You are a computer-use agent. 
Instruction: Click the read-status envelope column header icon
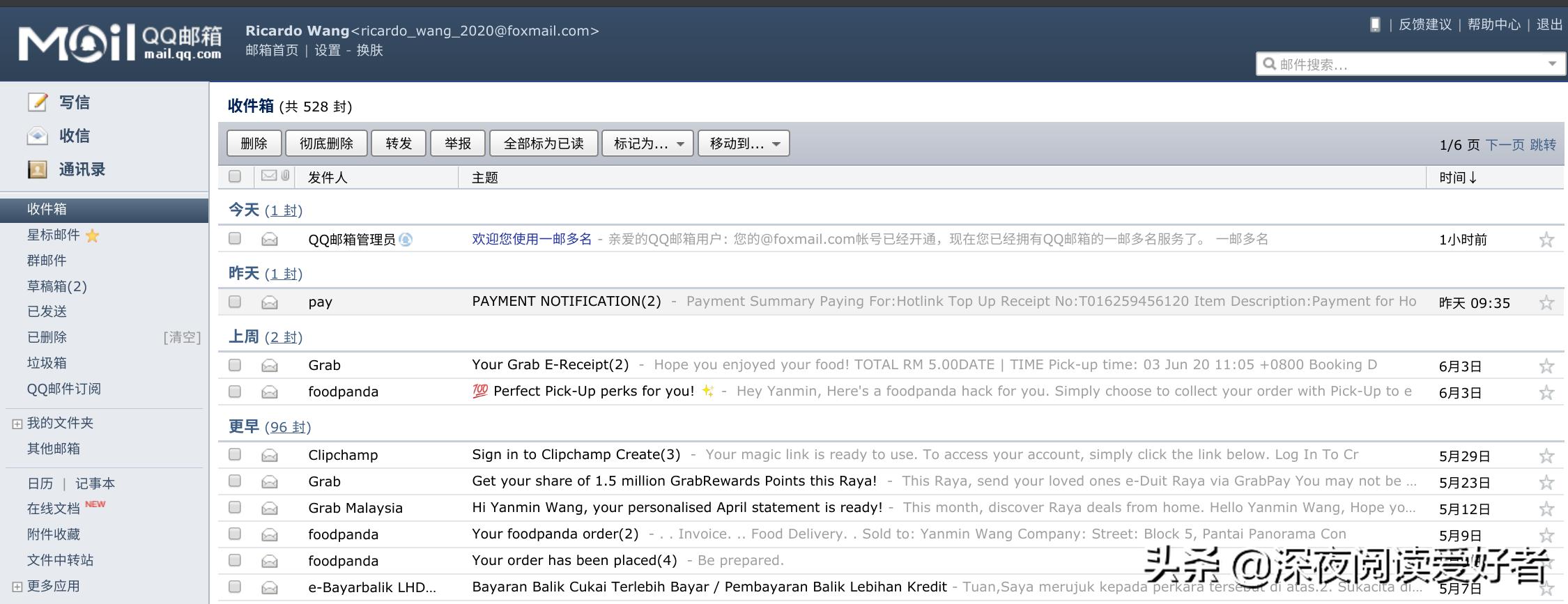(269, 176)
